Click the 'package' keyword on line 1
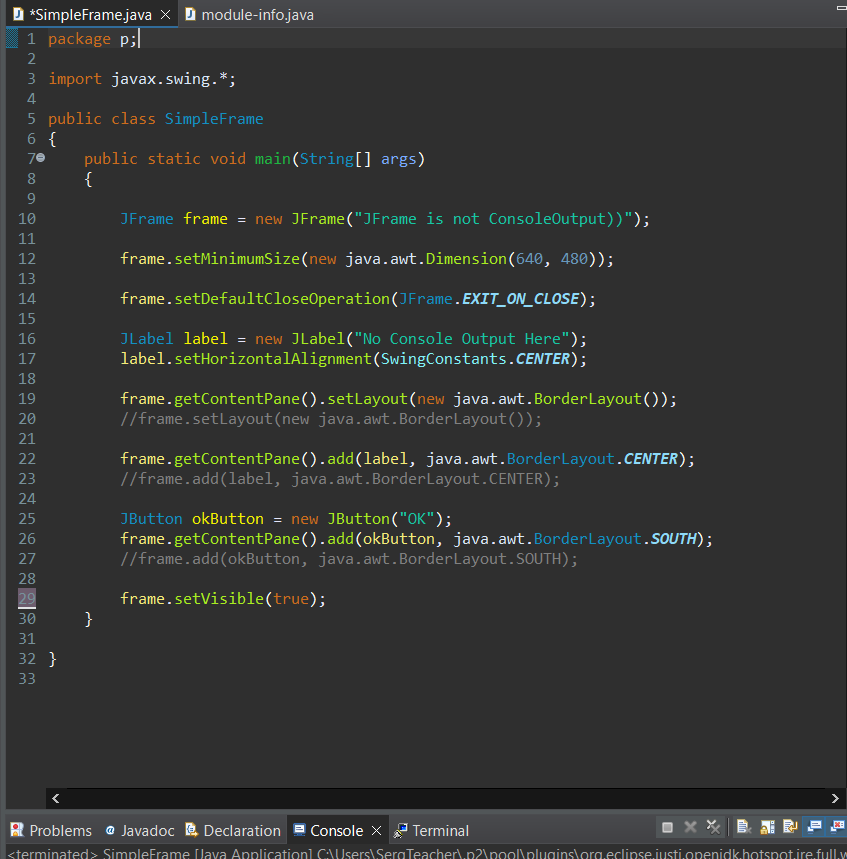Image resolution: width=847 pixels, height=859 pixels. pyautogui.click(x=79, y=39)
